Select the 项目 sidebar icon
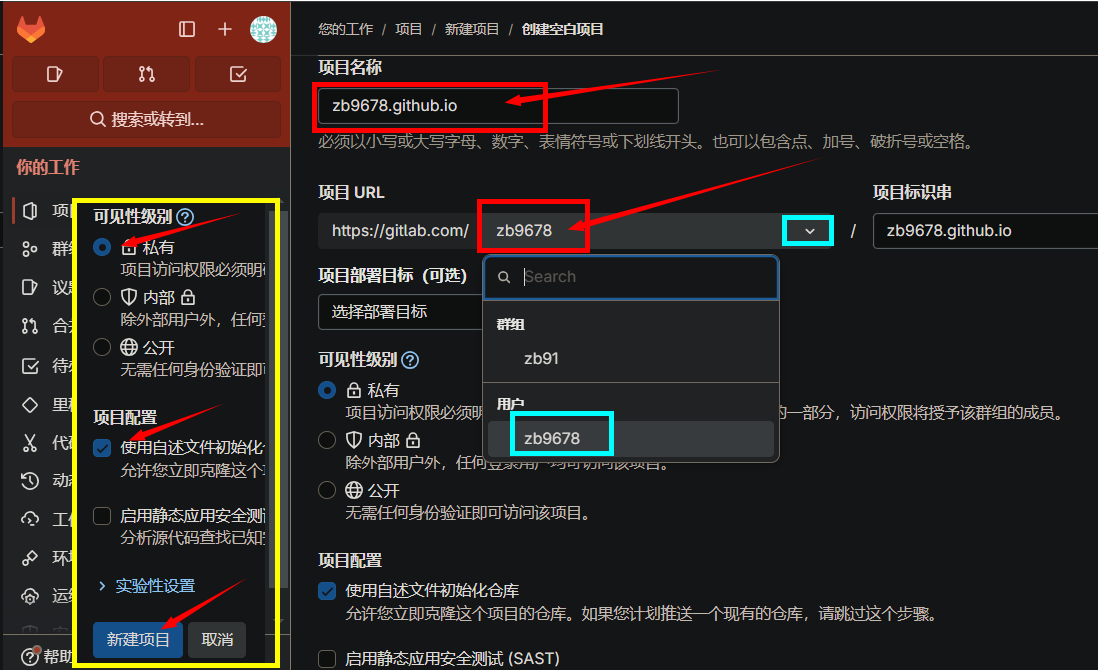1098x670 pixels. tap(30, 211)
